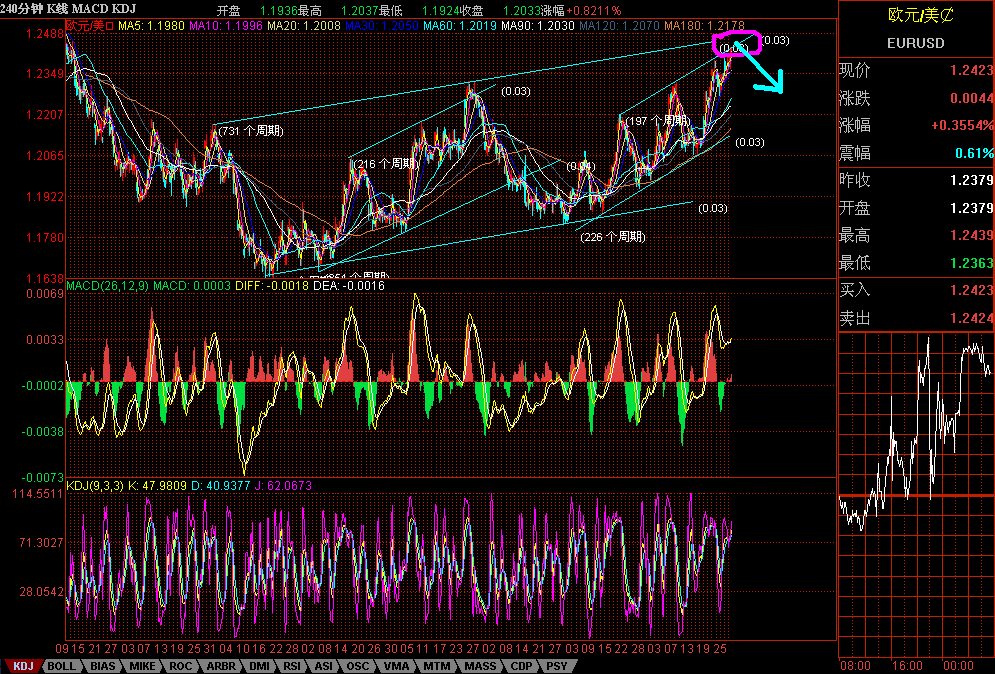Viewport: 995px width, 674px height.
Task: Click the 涨跌 value 0.0044
Action: tap(972, 98)
